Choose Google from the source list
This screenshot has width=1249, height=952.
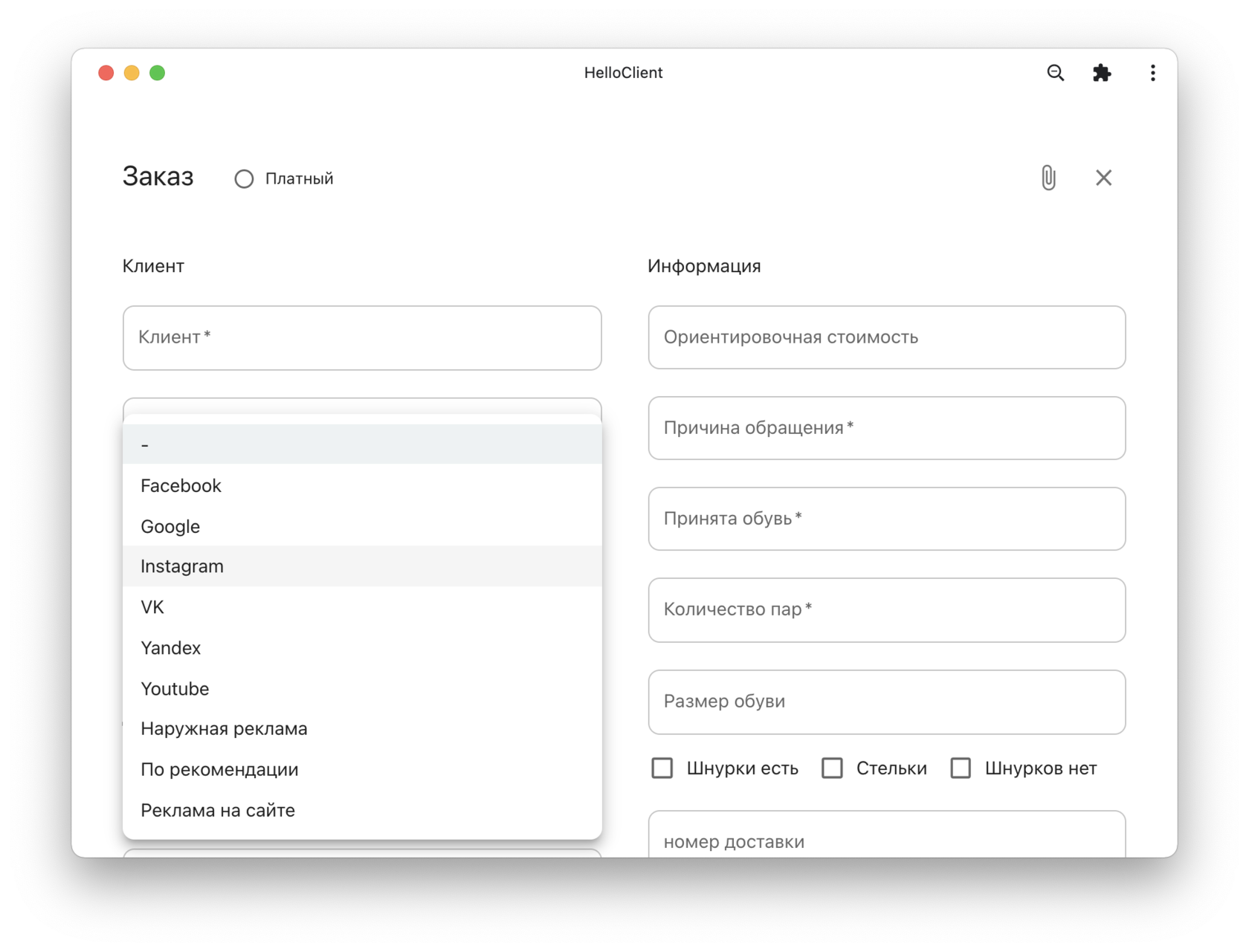362,526
